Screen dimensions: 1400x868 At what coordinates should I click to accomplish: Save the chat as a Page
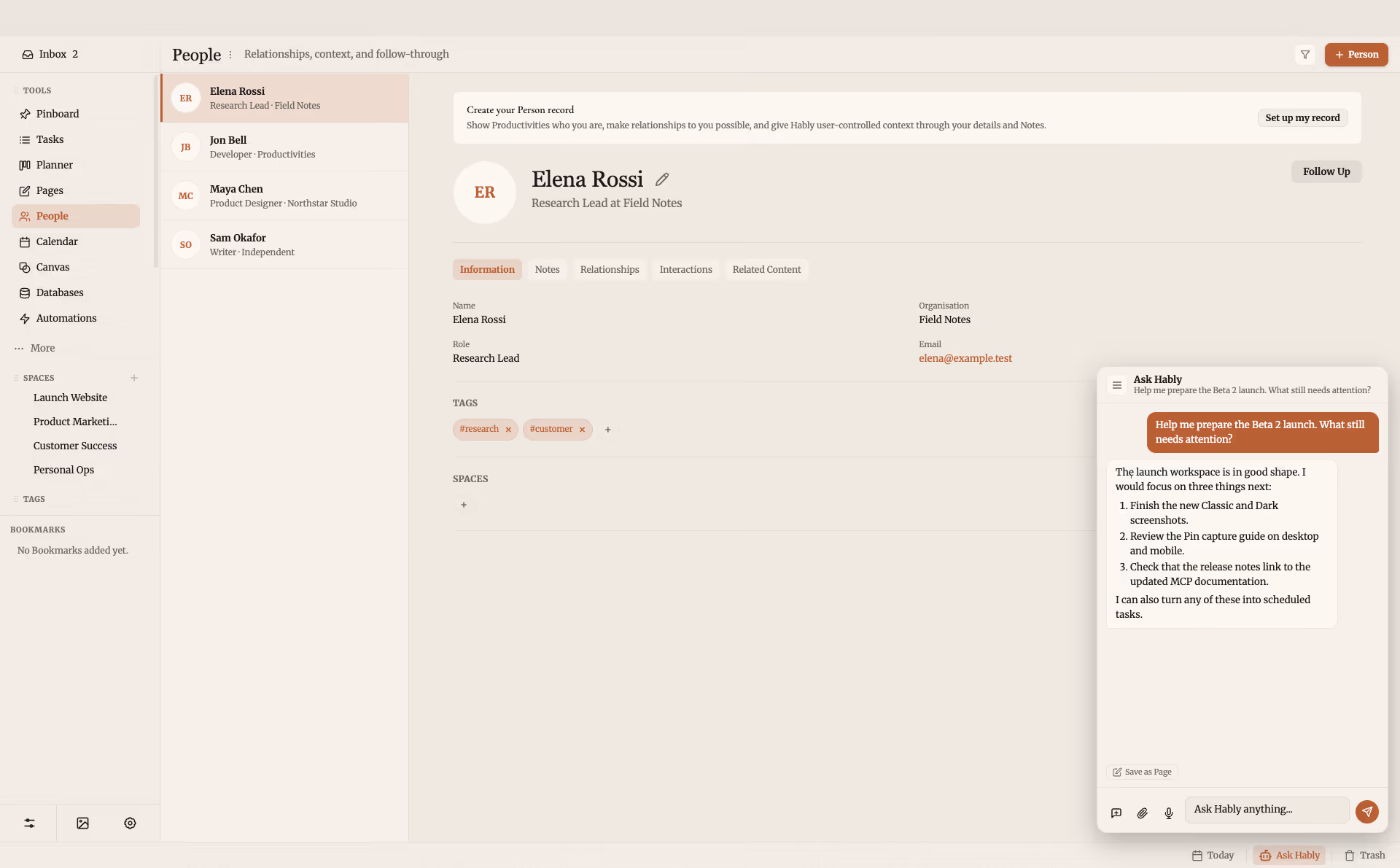pyautogui.click(x=1142, y=772)
